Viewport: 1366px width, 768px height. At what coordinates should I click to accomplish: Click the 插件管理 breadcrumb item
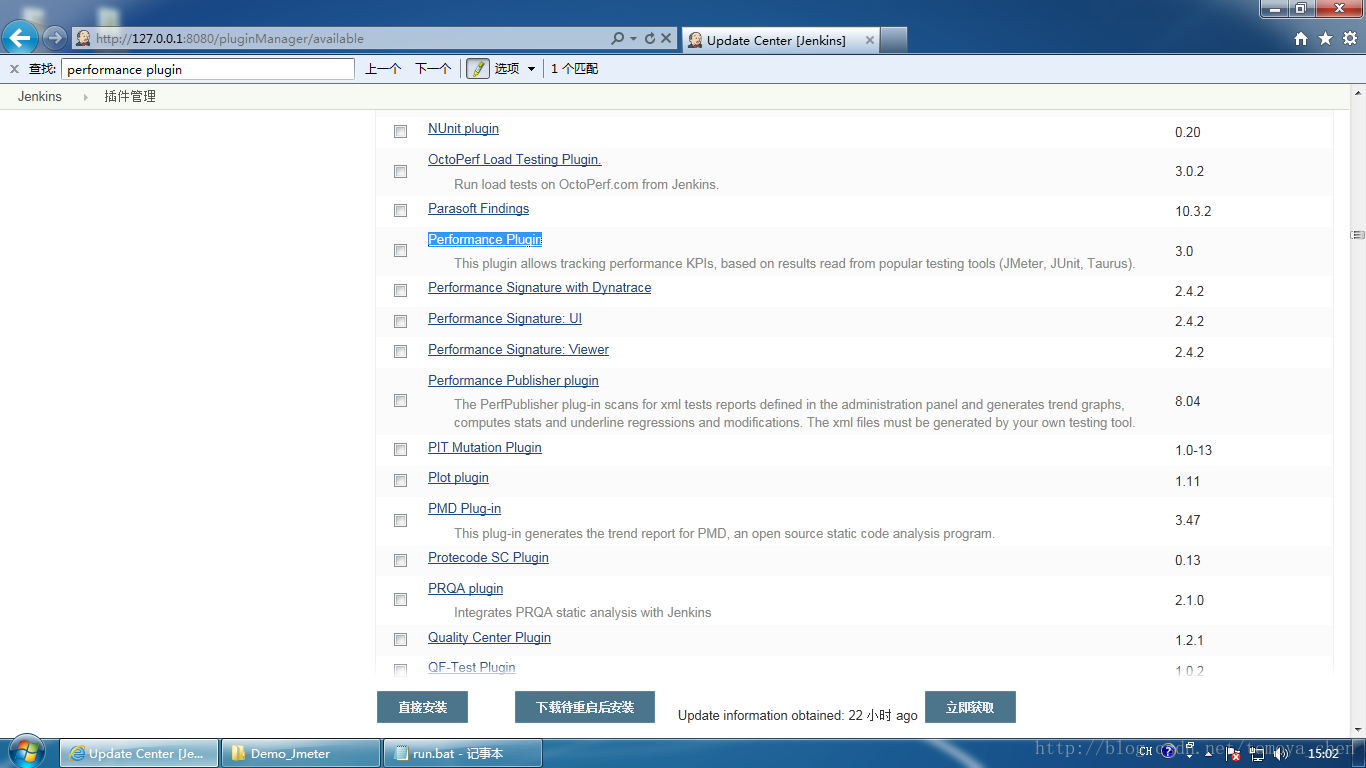coord(130,97)
